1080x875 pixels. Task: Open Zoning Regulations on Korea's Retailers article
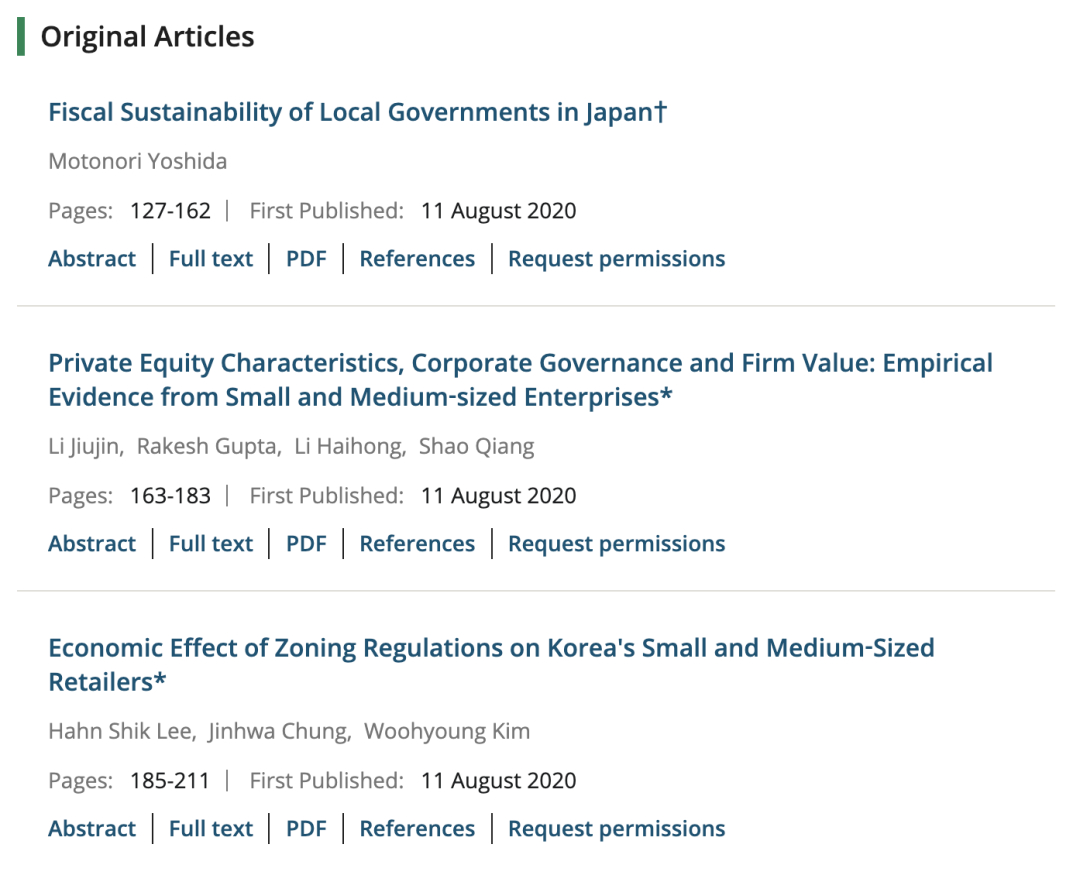(491, 648)
